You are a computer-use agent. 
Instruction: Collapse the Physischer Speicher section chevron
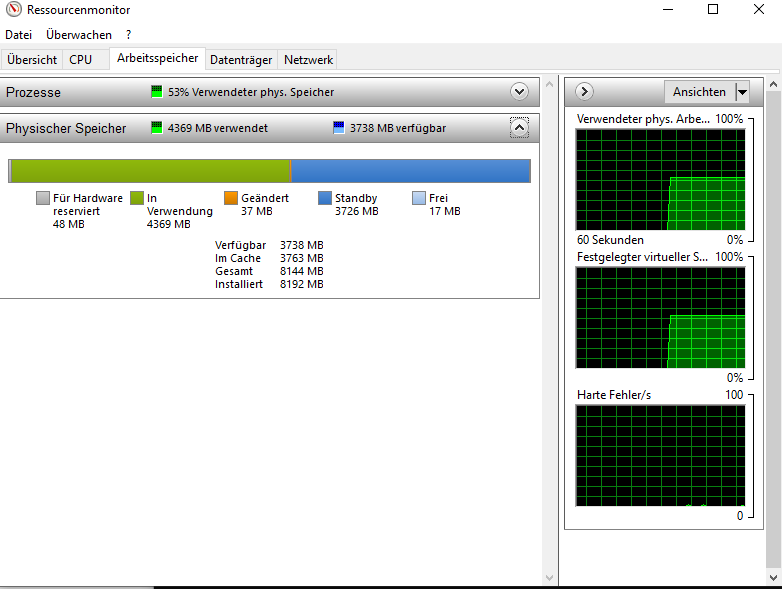click(519, 128)
